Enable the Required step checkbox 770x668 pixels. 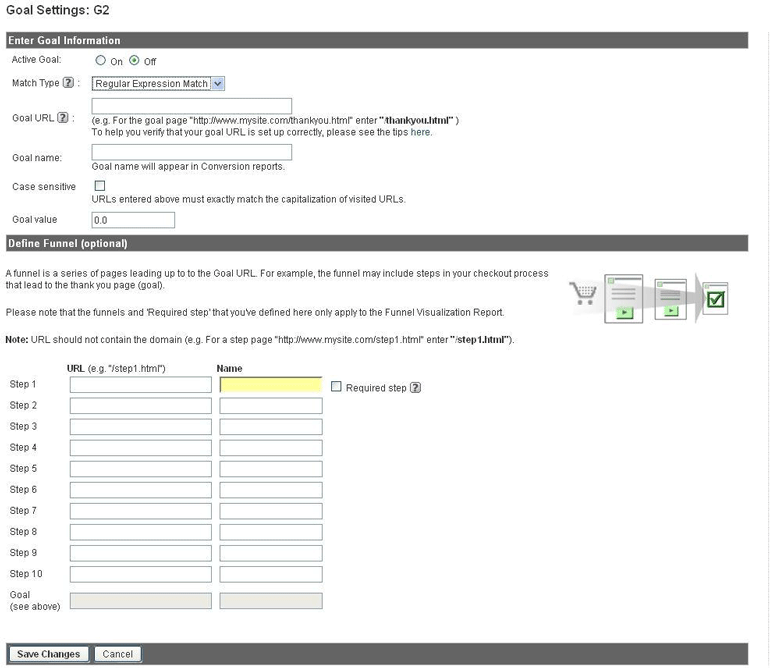tap(336, 387)
